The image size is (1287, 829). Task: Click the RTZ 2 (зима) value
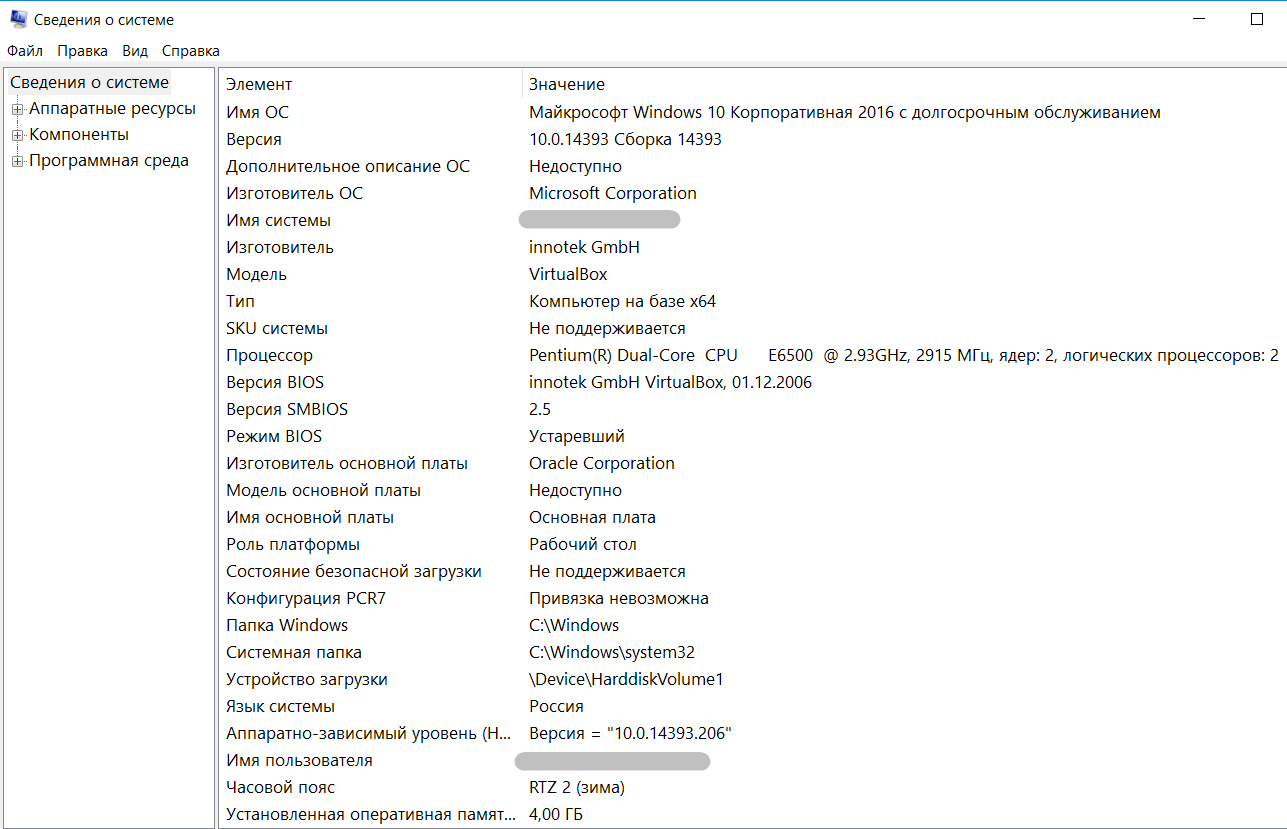point(577,787)
